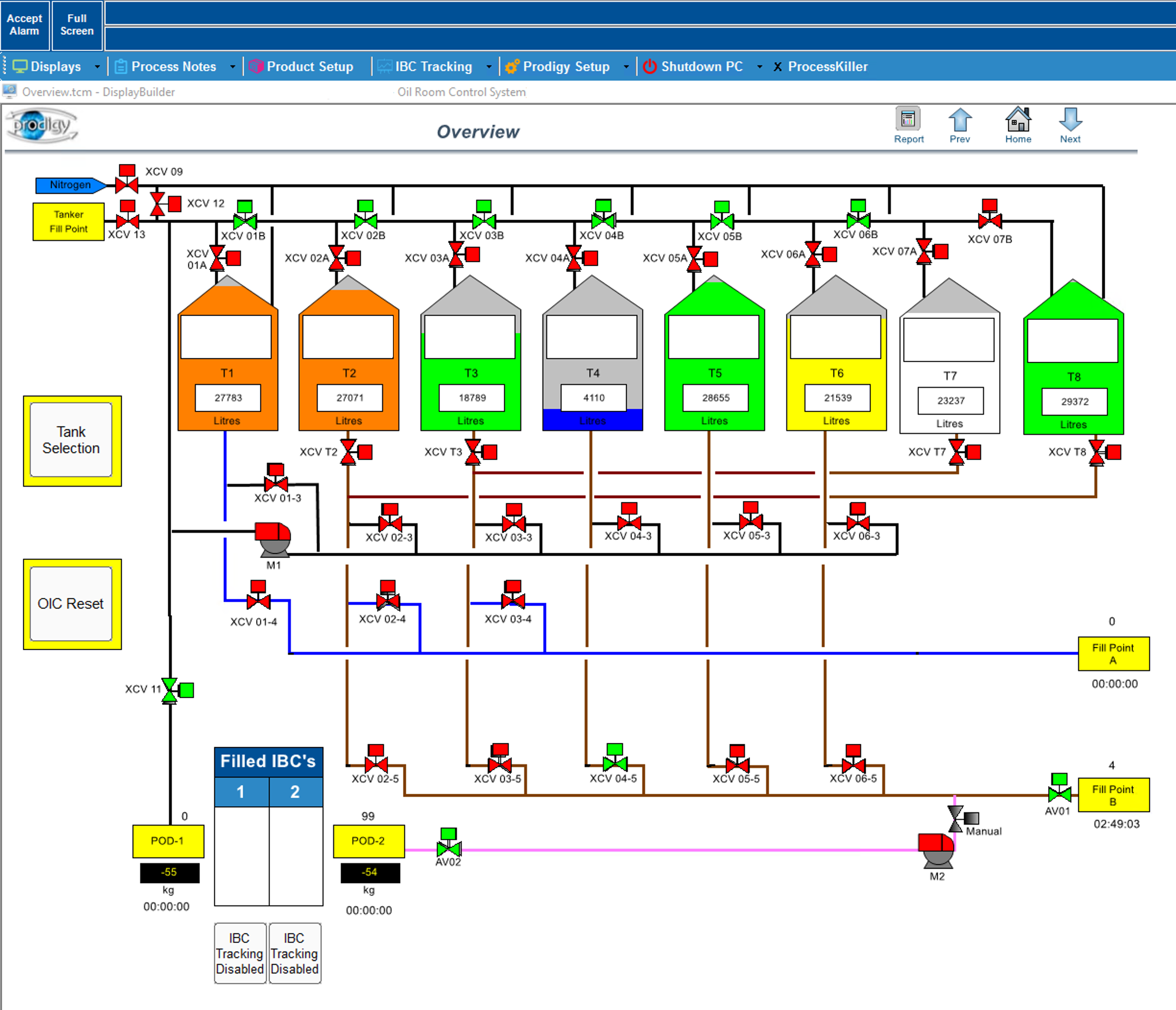
Task: Select pump M1
Action: click(273, 539)
